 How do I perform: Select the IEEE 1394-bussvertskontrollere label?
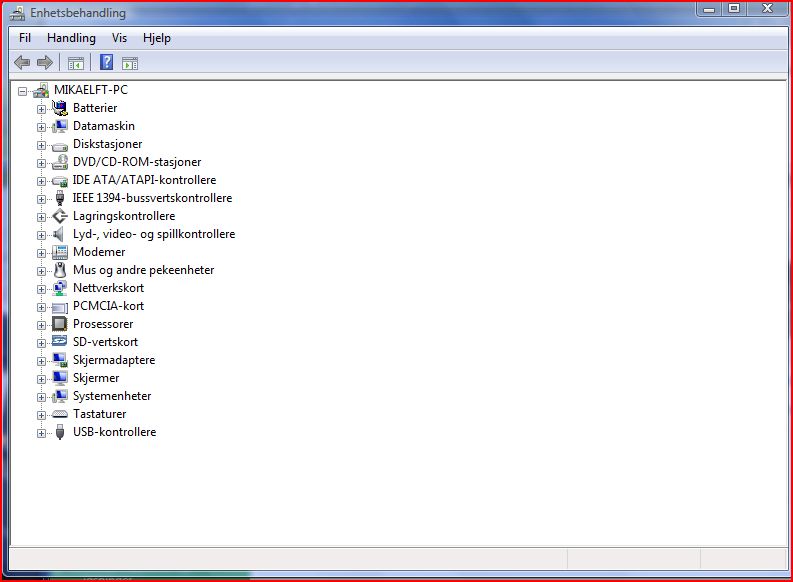pyautogui.click(x=152, y=198)
